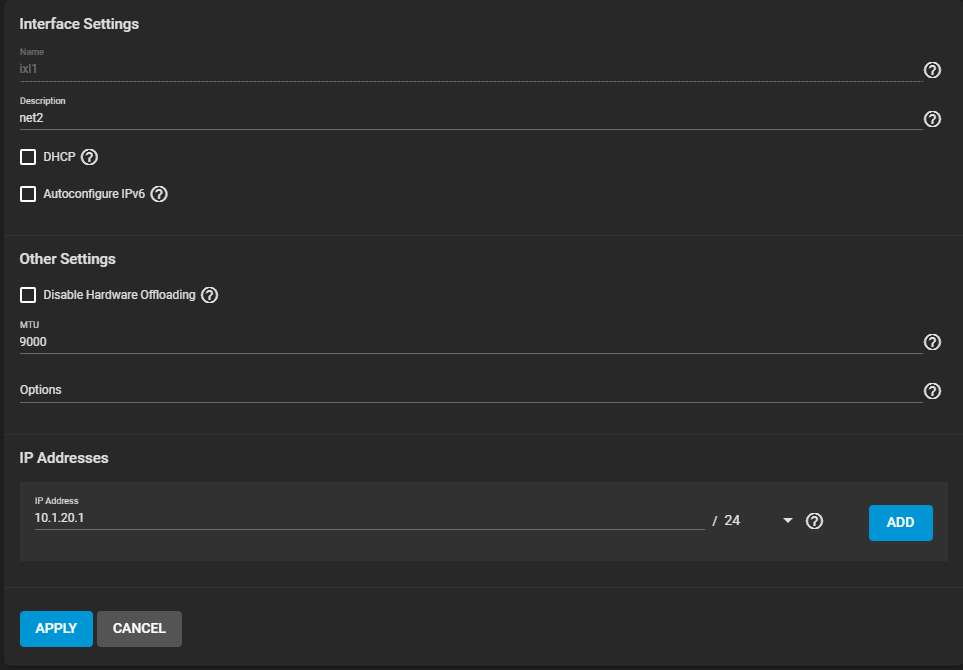Open help icon for Description field
Viewport: 963px width, 670px height.
932,119
